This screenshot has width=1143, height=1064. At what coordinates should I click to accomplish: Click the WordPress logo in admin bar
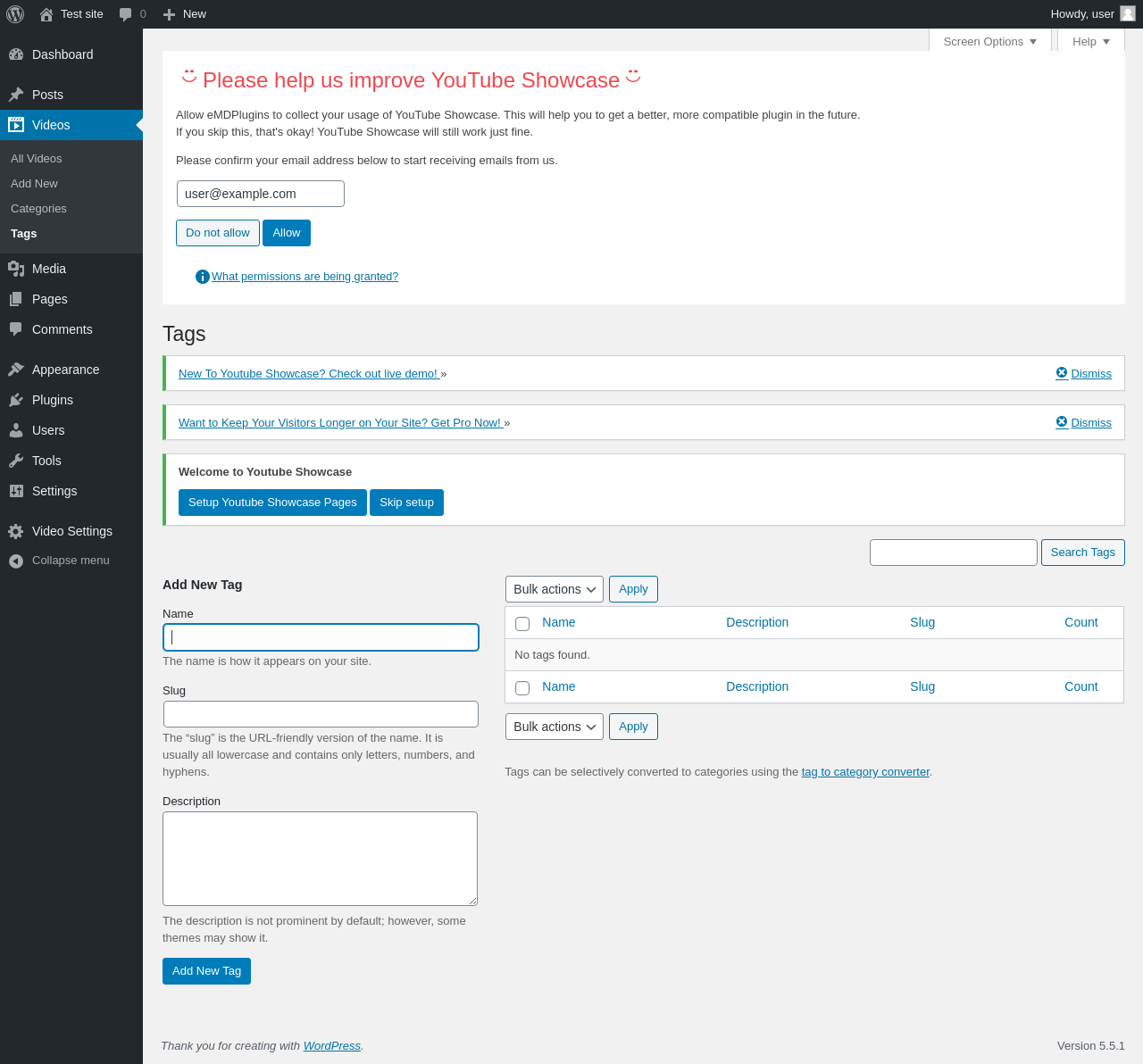click(15, 14)
